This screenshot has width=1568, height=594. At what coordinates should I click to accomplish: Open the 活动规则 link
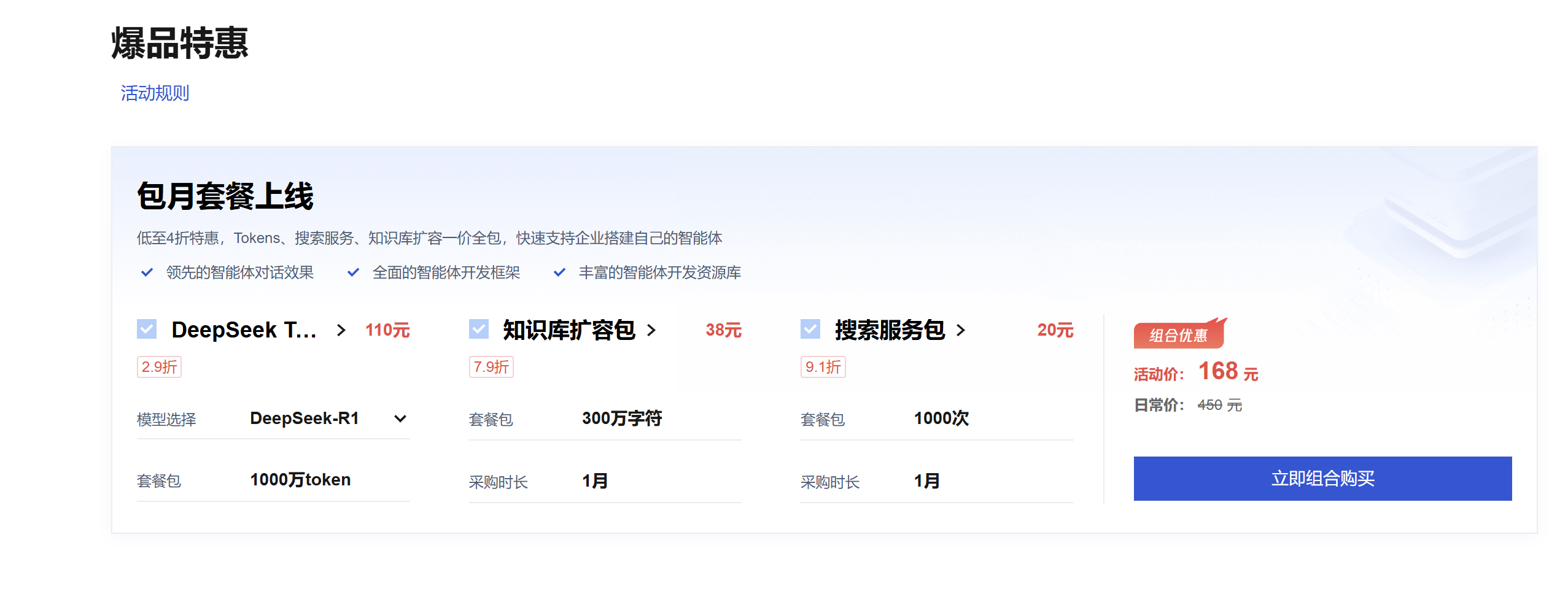(155, 93)
